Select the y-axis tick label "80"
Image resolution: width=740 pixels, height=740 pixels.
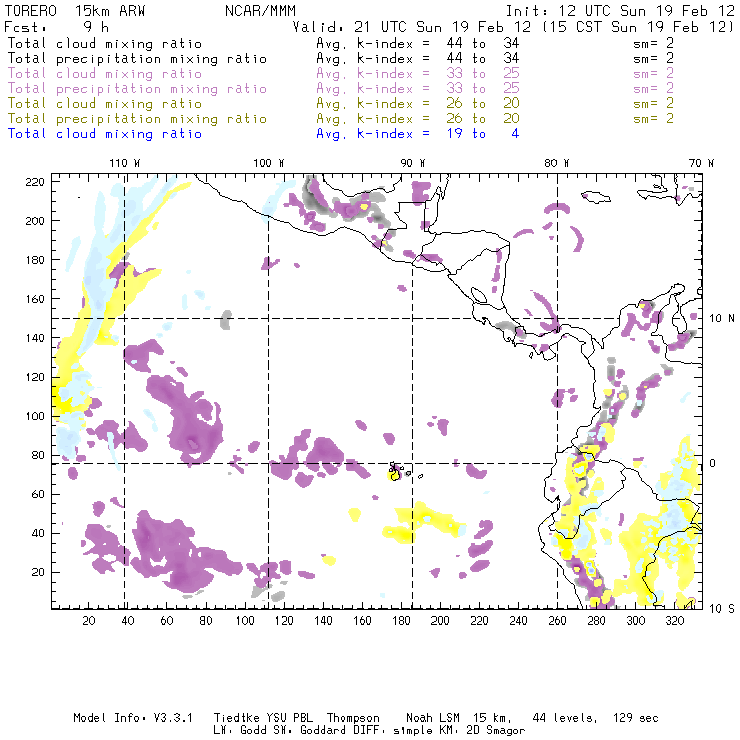(x=38, y=455)
